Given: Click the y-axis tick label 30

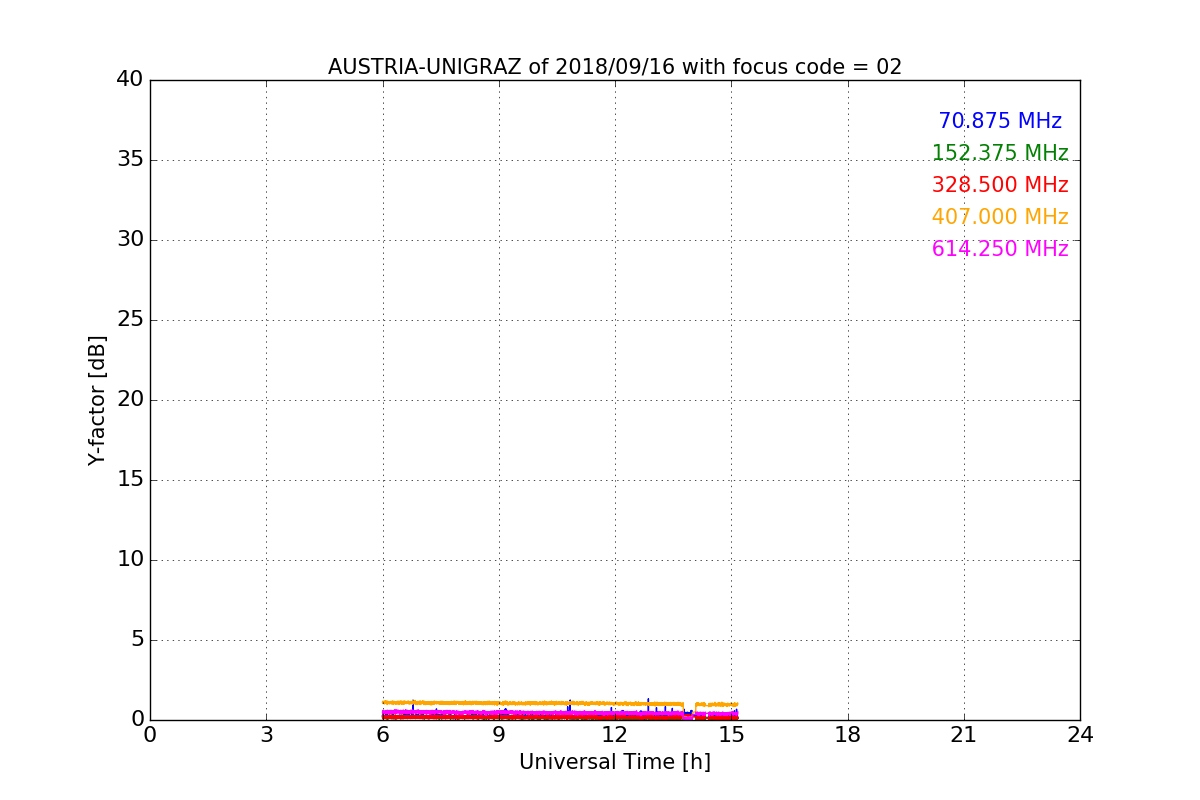Looking at the screenshot, I should (x=130, y=240).
